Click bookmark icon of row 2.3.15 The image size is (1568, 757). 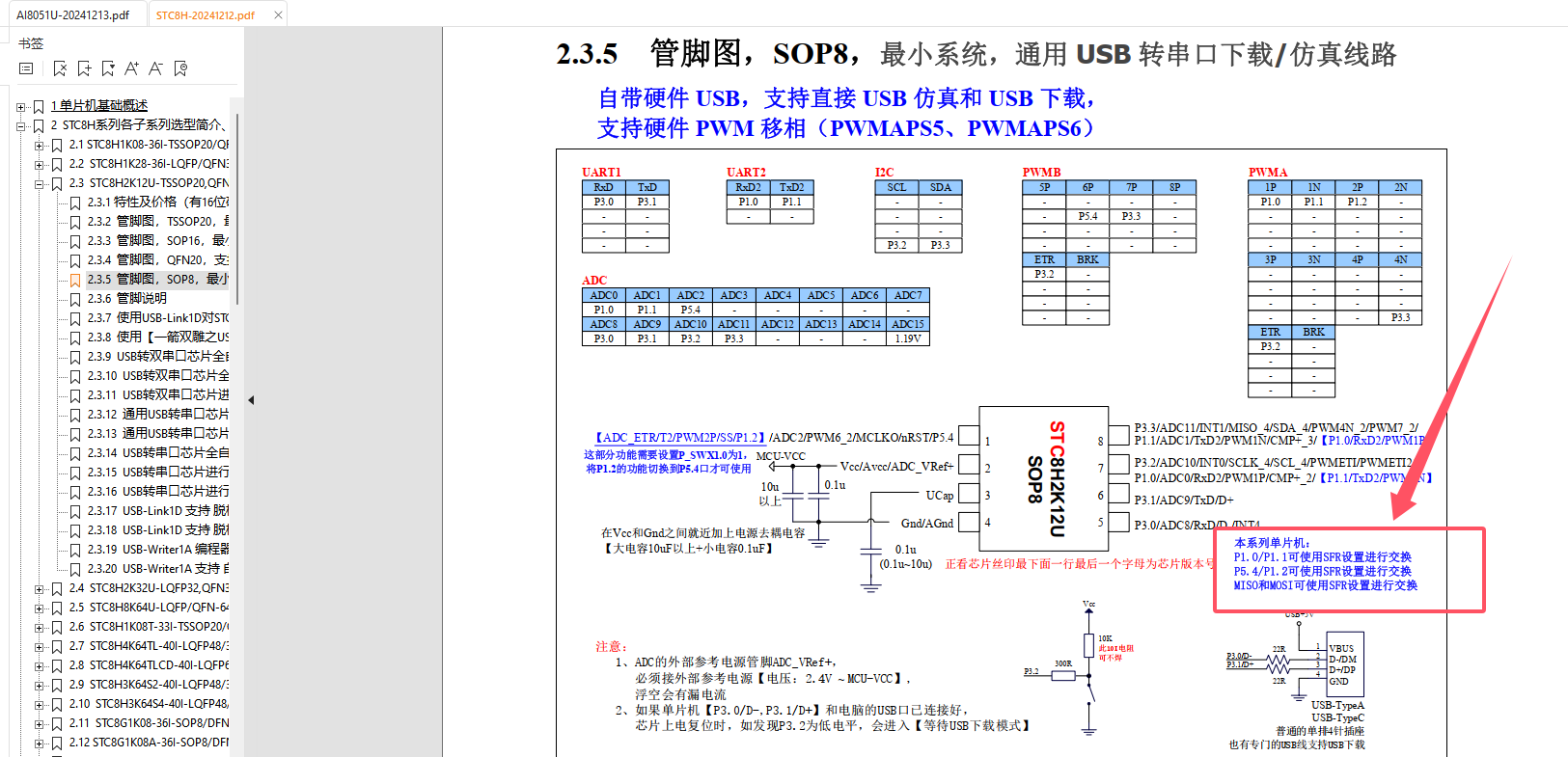point(75,473)
